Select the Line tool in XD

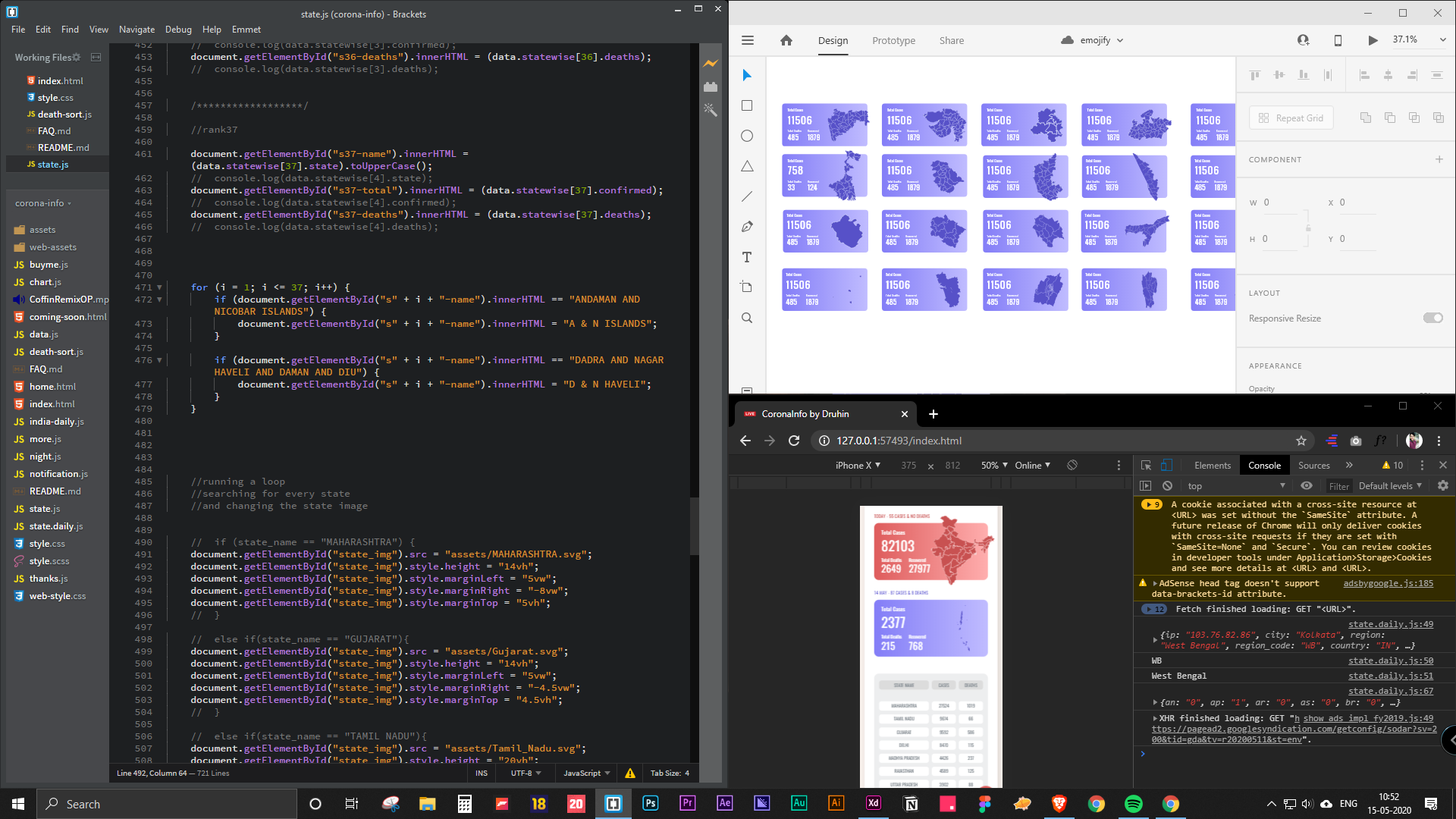[x=747, y=196]
